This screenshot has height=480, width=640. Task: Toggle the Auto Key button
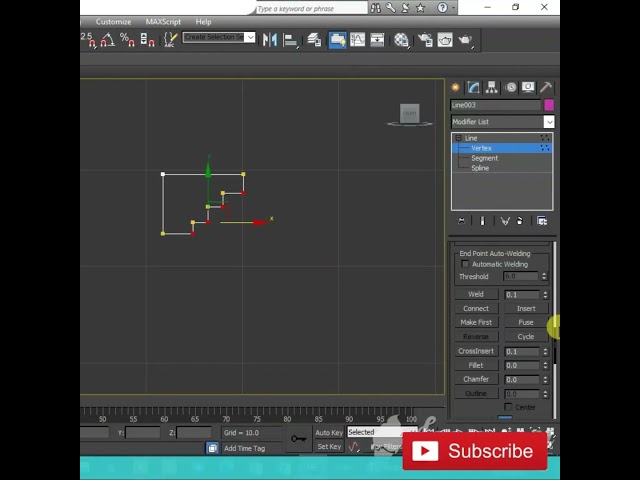coord(329,432)
